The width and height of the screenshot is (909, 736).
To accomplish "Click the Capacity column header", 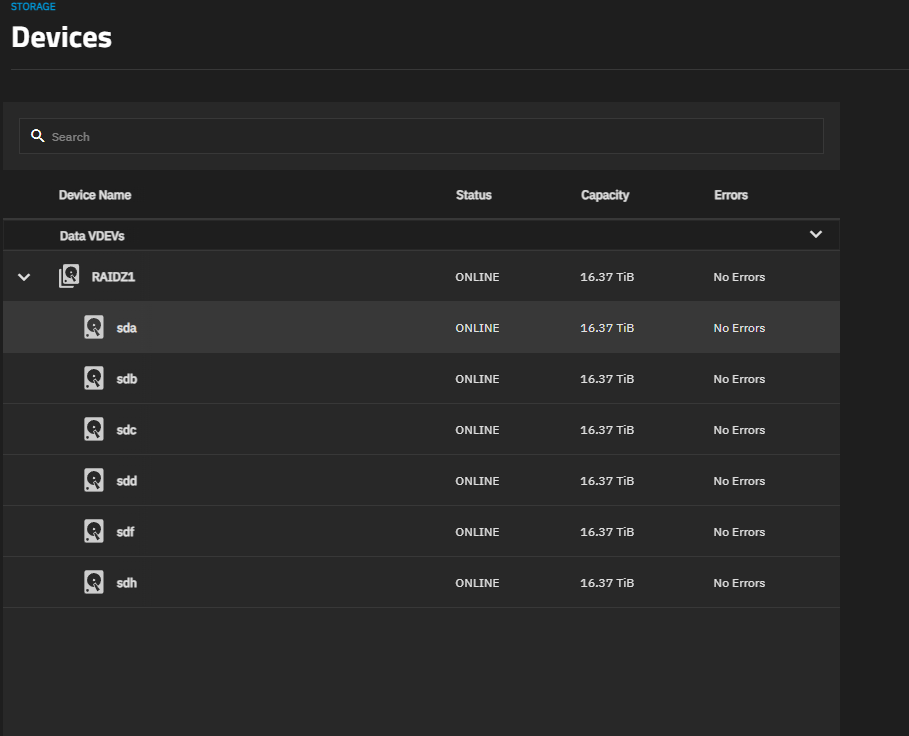I will pyautogui.click(x=605, y=195).
